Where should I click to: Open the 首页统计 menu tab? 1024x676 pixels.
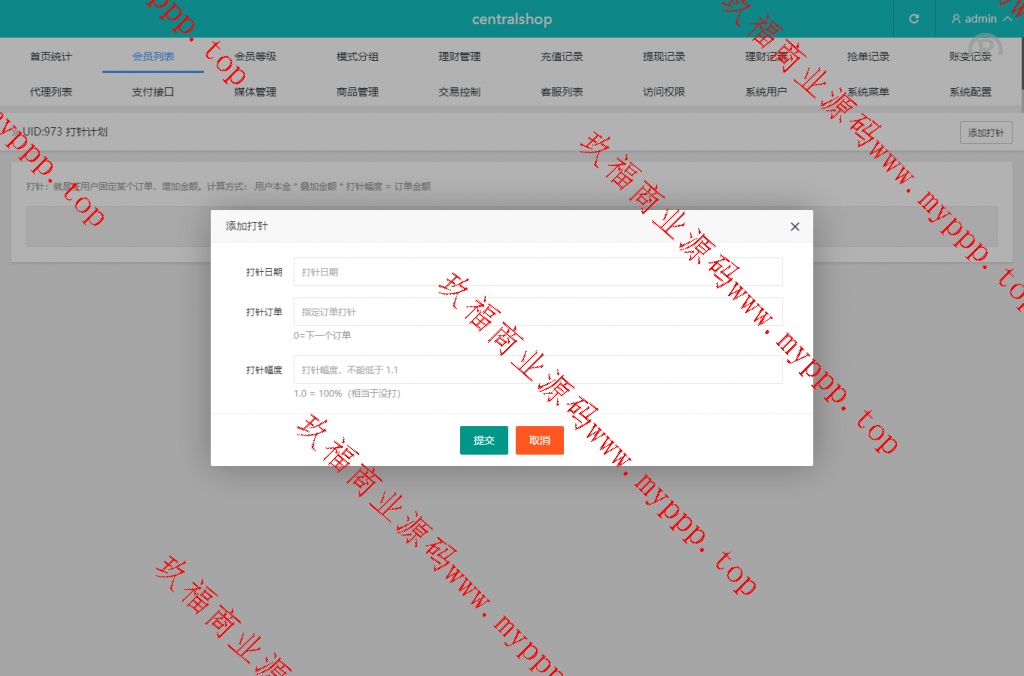(51, 57)
